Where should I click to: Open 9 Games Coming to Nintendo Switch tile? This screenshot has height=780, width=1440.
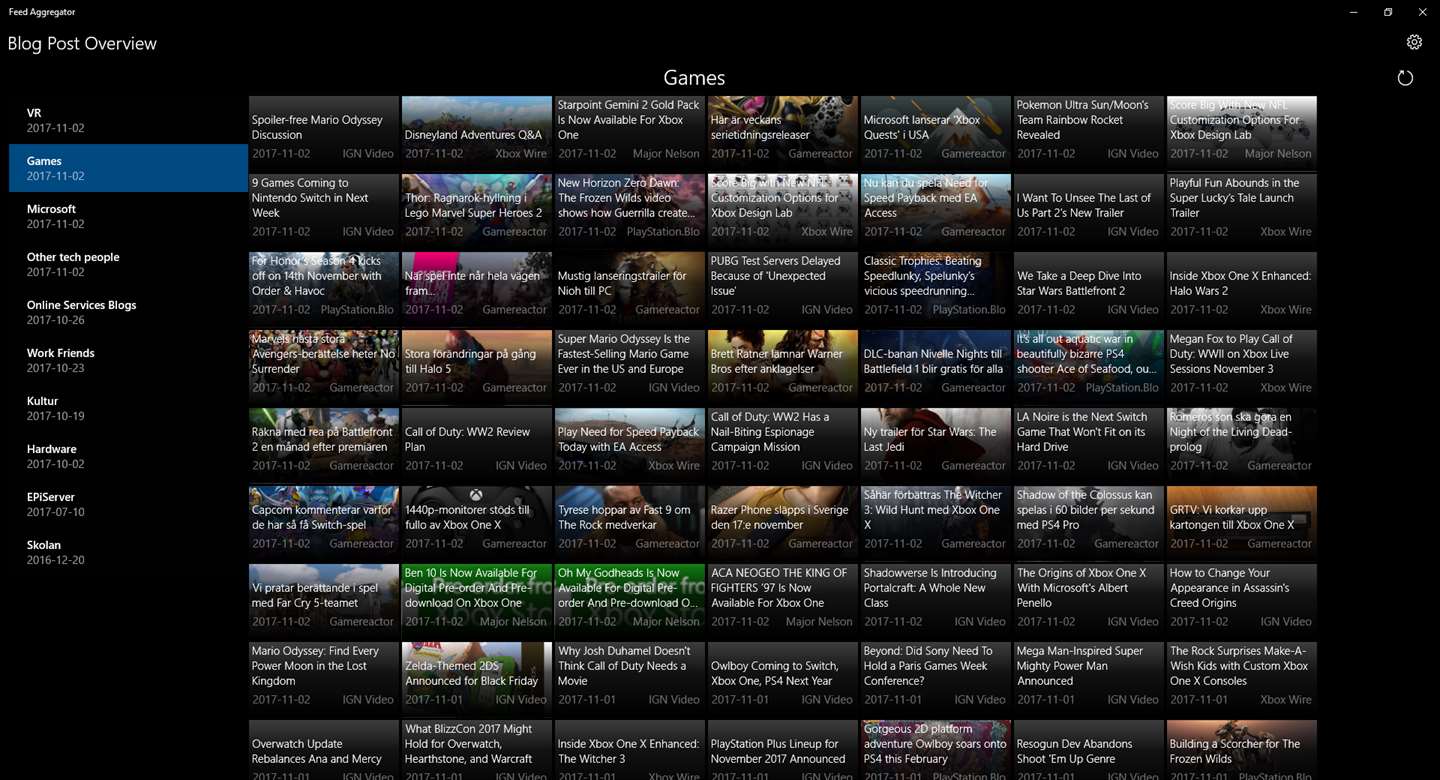coord(324,211)
